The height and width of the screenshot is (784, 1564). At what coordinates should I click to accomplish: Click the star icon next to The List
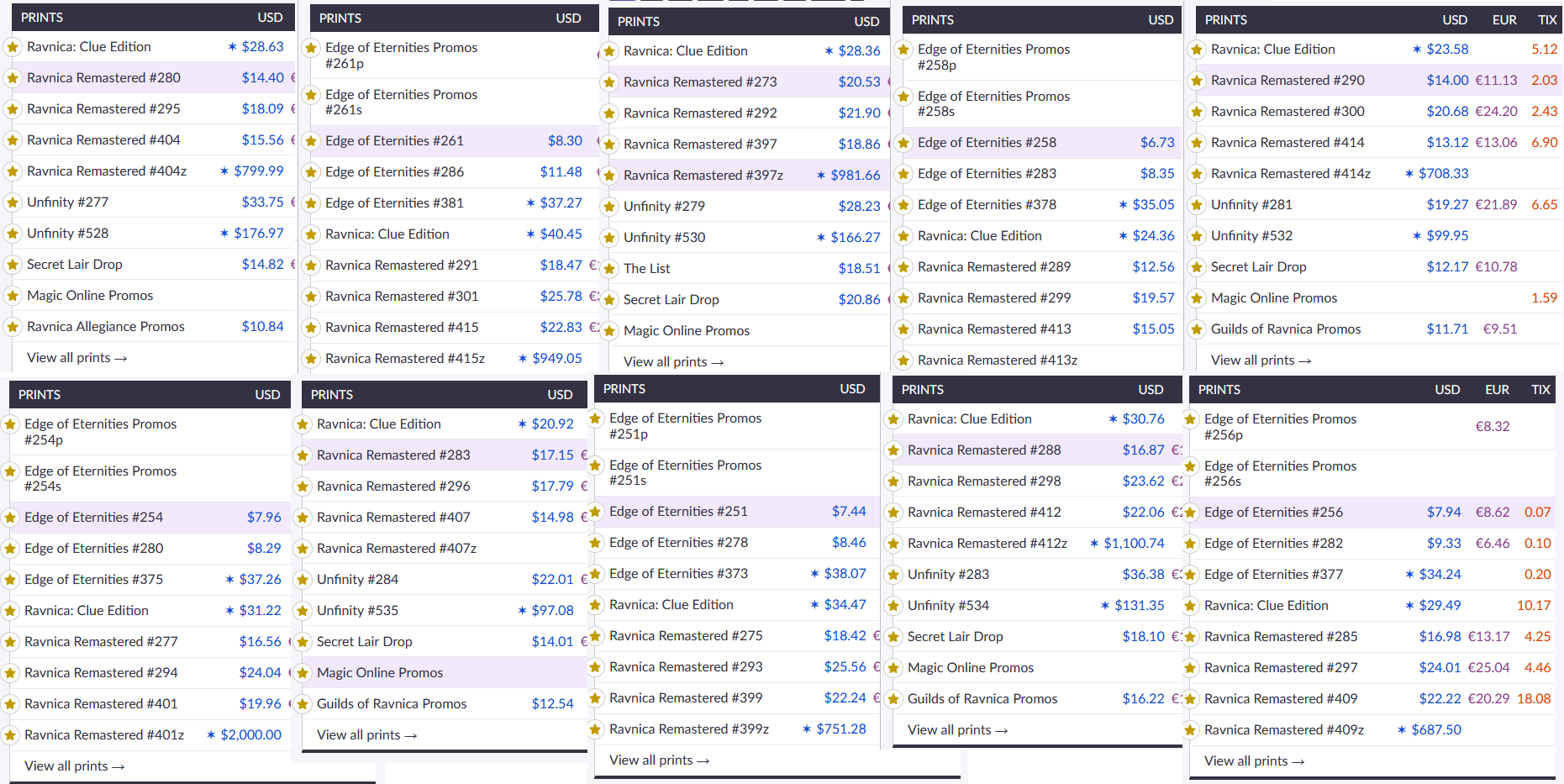pyautogui.click(x=609, y=269)
